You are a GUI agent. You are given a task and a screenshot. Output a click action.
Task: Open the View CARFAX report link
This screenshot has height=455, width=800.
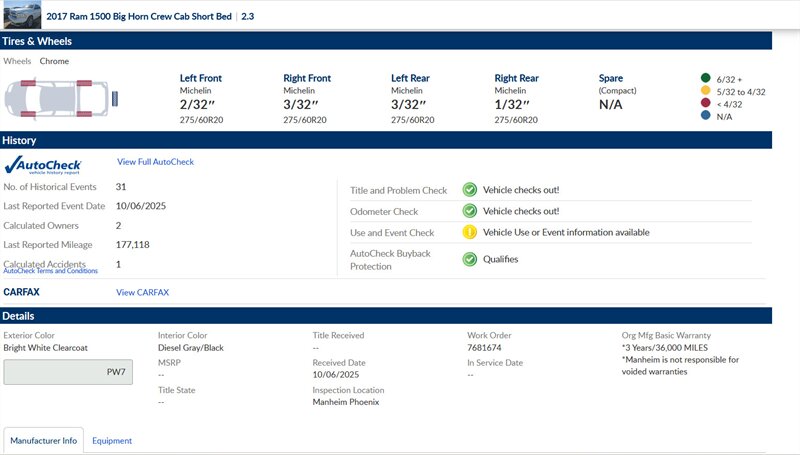coord(142,292)
